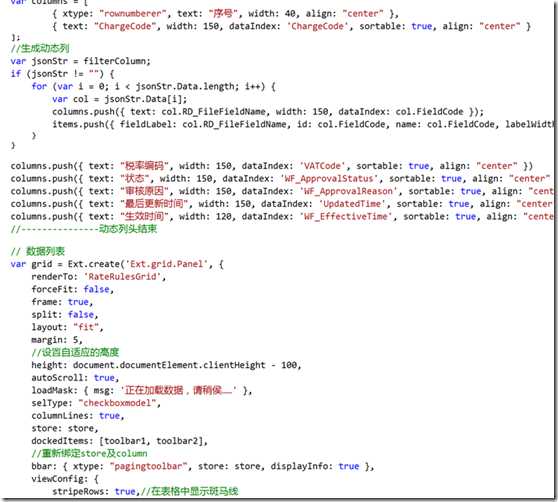Click the 'WF_ApprovalReason' string

[348, 191]
